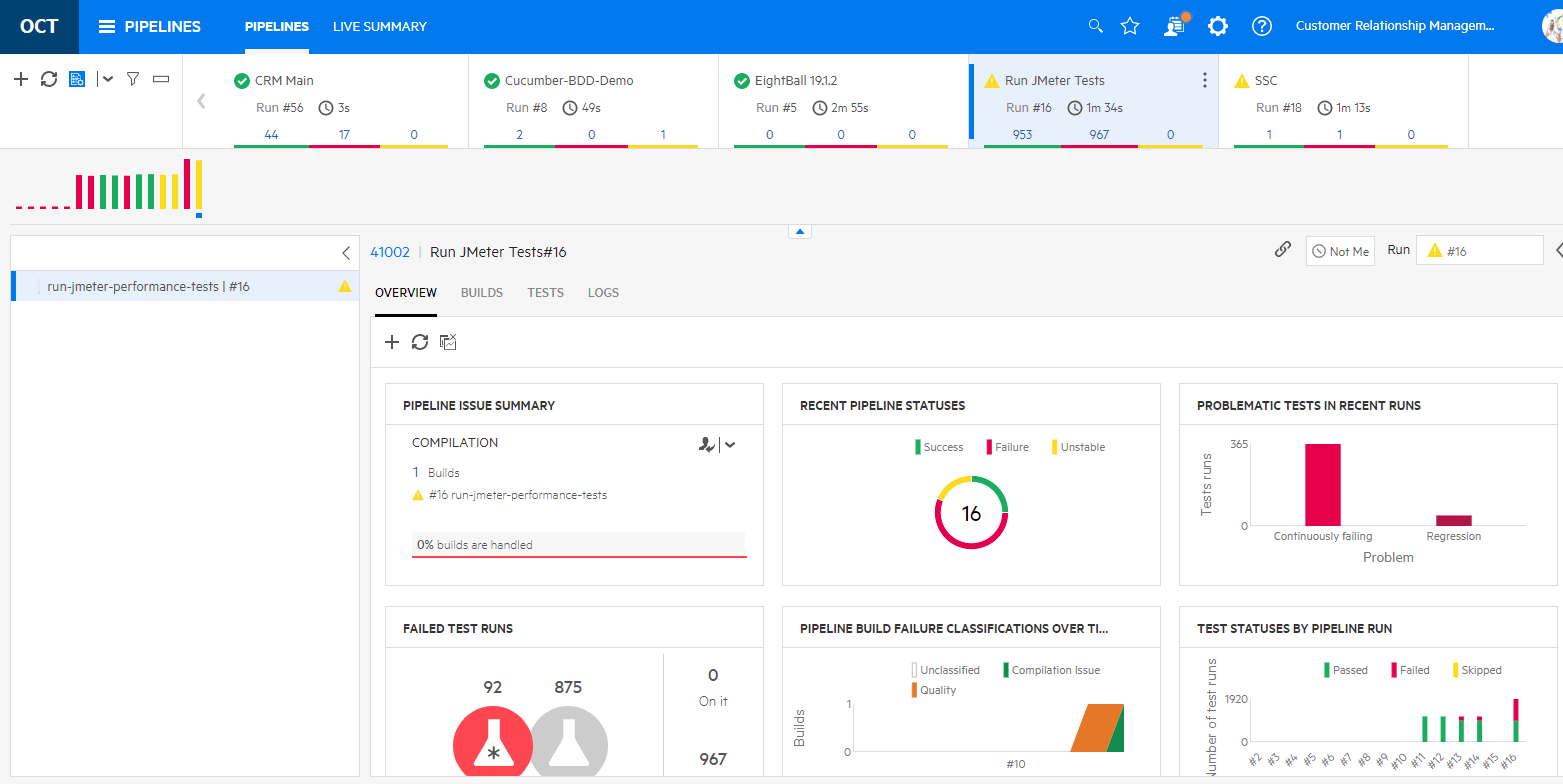Click the red failed tests flask icon
The image size is (1563, 784).
tap(492, 745)
